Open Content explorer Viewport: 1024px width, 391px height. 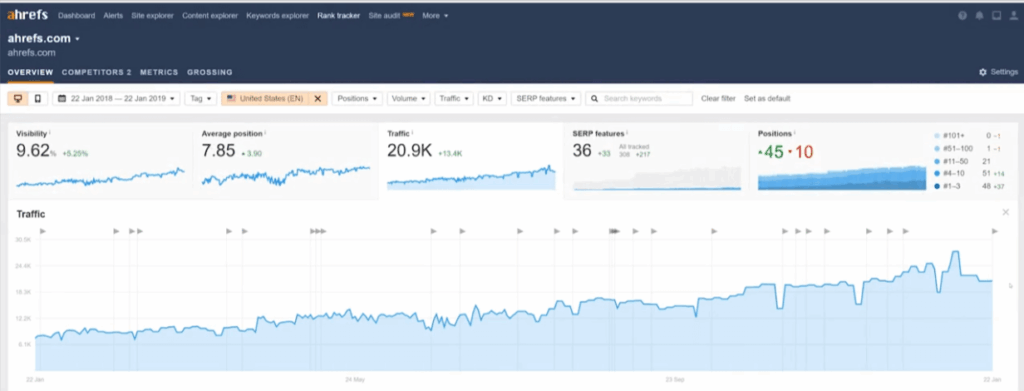210,16
